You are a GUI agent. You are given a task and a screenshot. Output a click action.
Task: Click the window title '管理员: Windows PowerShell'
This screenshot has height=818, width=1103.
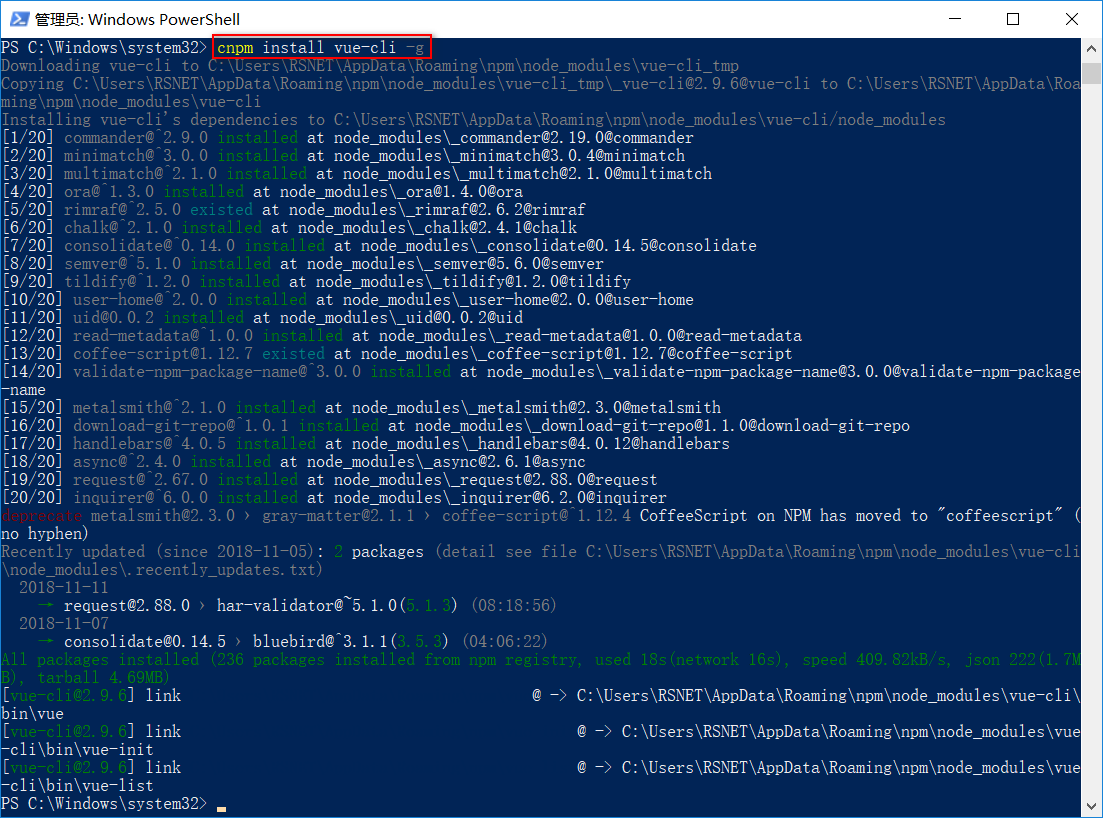[x=137, y=19]
